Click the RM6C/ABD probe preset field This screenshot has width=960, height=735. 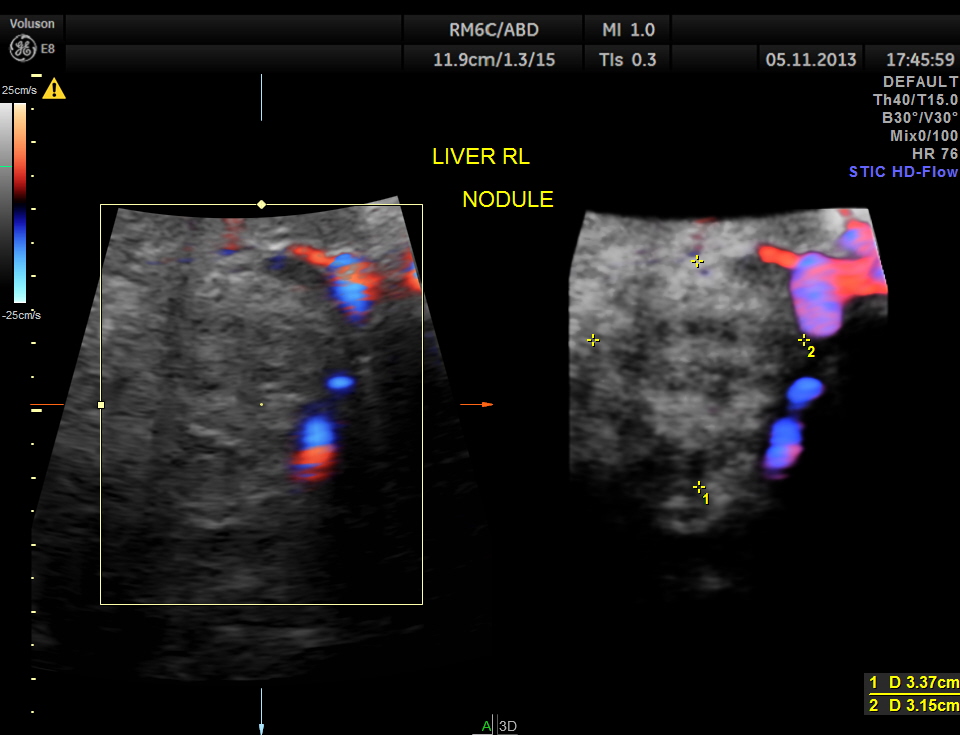(x=493, y=29)
